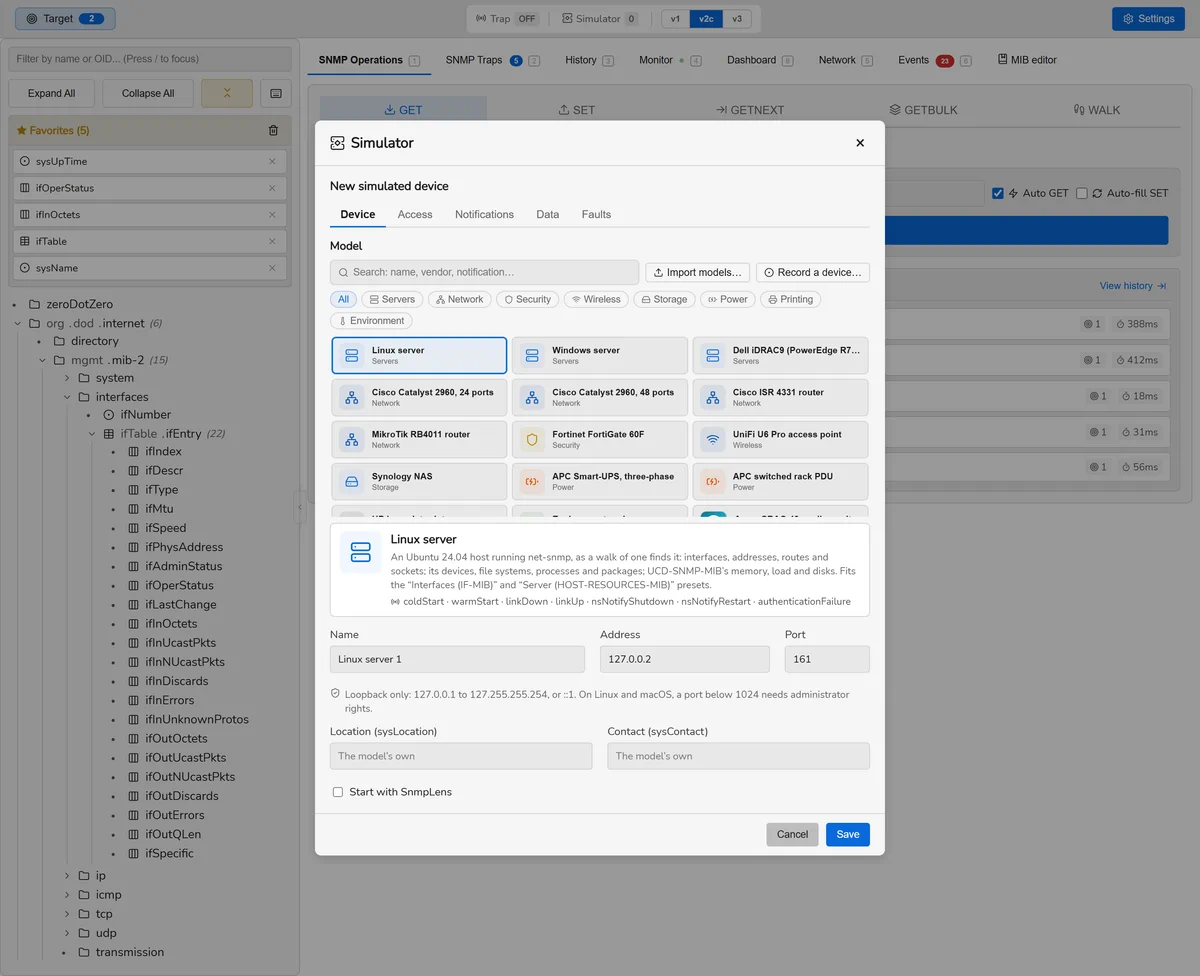Close the Simulator dialog with the X icon
The height and width of the screenshot is (976, 1200).
[x=859, y=143]
